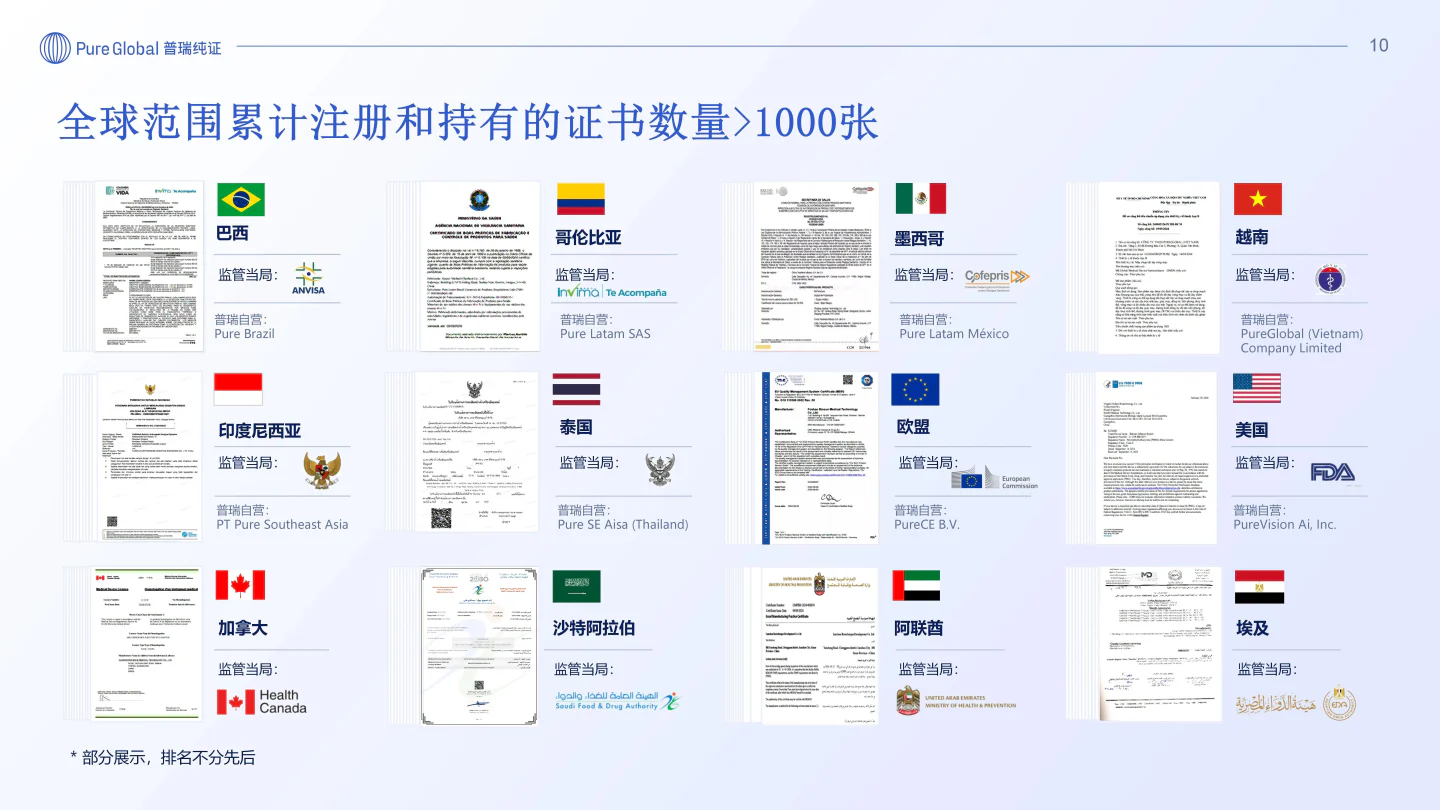The image size is (1440, 810).
Task: Open the EU quality certificate thumbnail
Action: click(x=819, y=457)
